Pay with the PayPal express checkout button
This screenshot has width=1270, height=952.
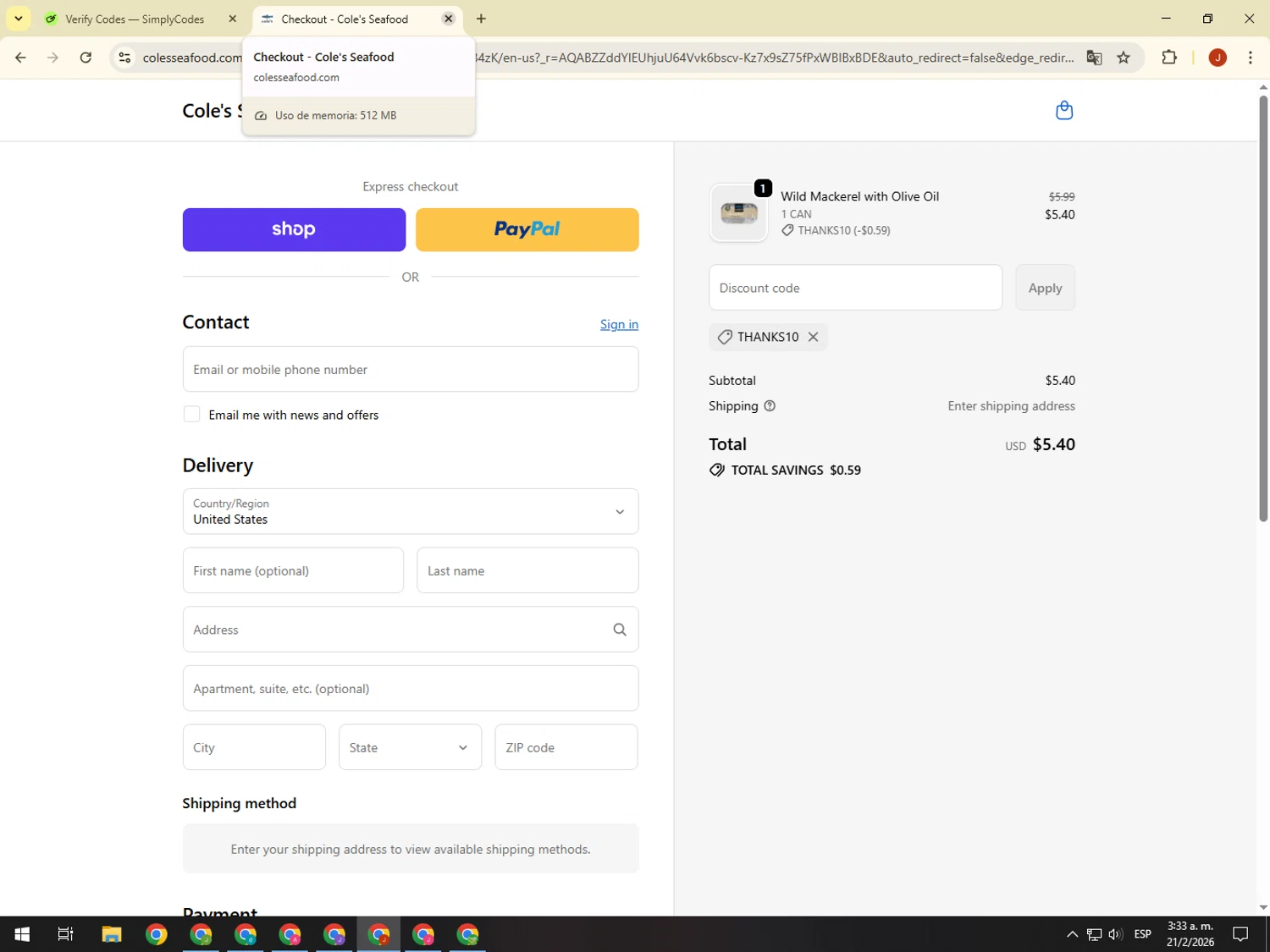[x=527, y=229]
